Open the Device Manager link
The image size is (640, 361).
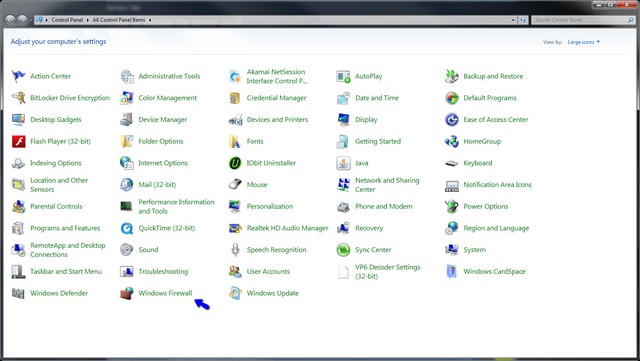coord(162,120)
